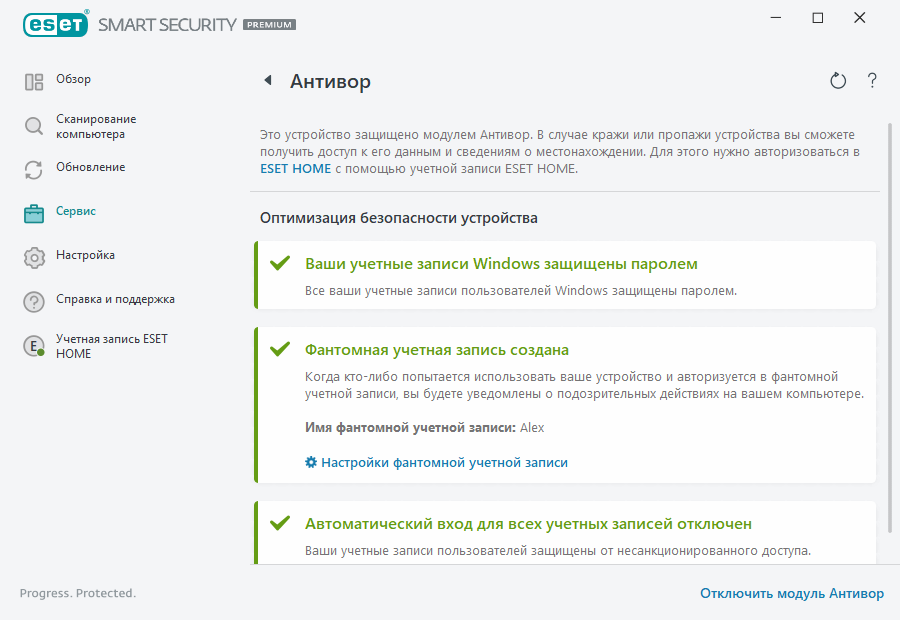
Task: Switch to the Обновление section
Action: pos(90,167)
